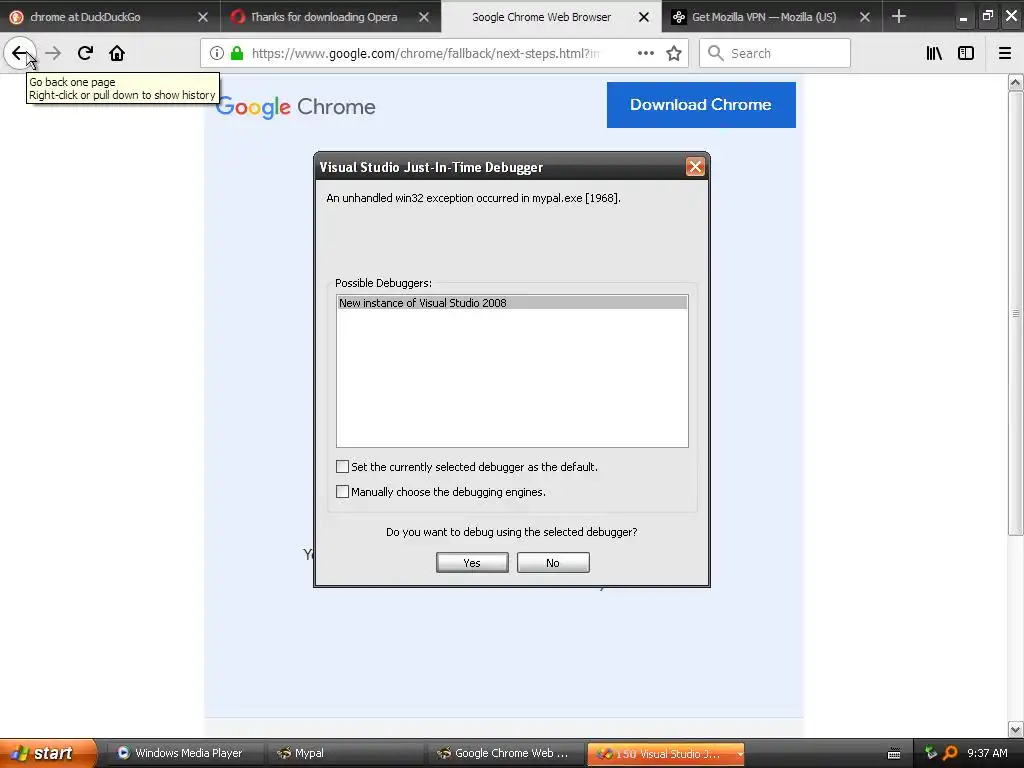Open page actions three-dots menu
This screenshot has width=1024, height=768.
point(646,54)
